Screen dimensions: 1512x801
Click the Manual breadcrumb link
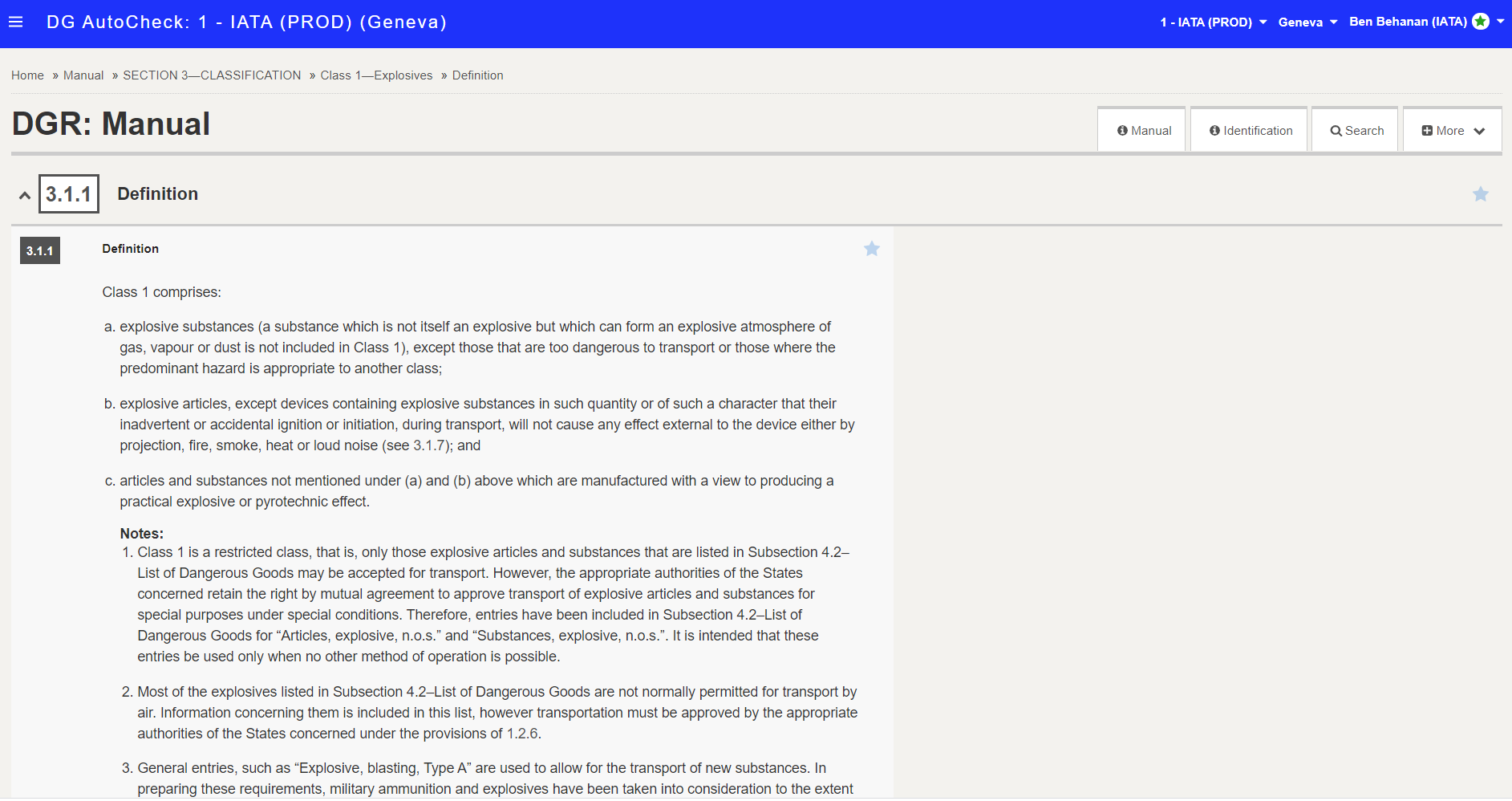(x=83, y=75)
